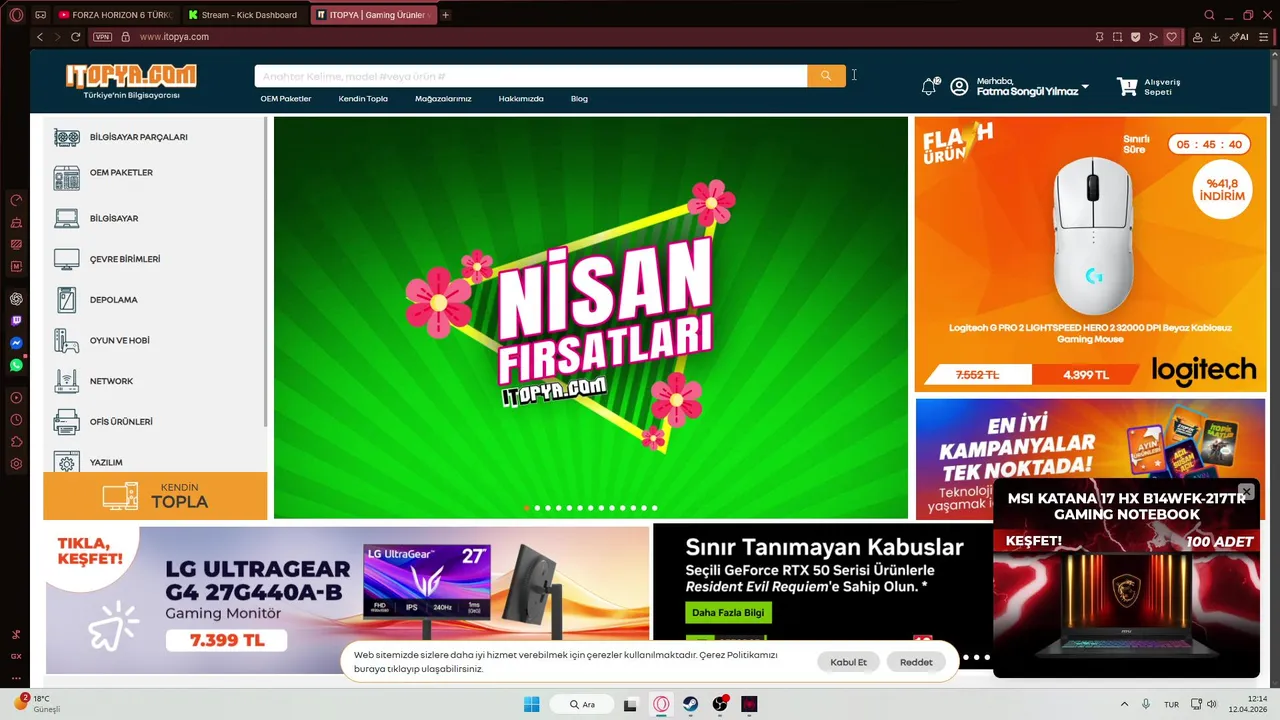The width and height of the screenshot is (1280, 720).
Task: Open Twitch in the Opera sidebar
Action: 16,321
